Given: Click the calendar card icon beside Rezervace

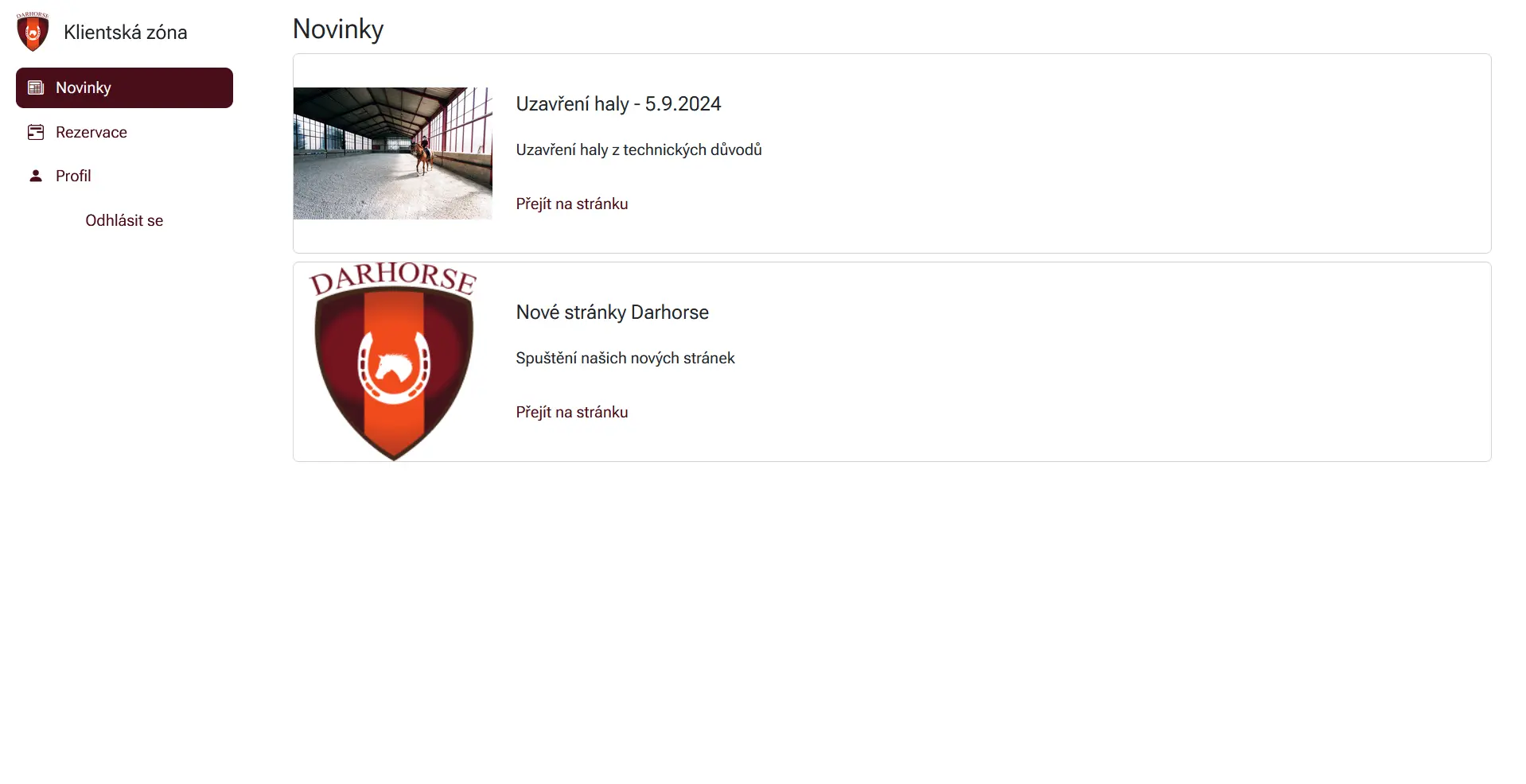Looking at the screenshot, I should (x=36, y=132).
